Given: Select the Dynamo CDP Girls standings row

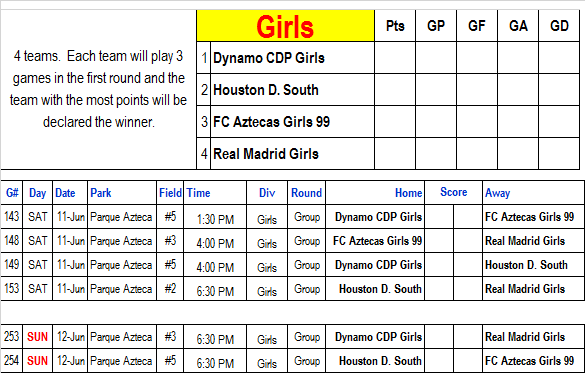Looking at the screenshot, I should click(x=388, y=58).
